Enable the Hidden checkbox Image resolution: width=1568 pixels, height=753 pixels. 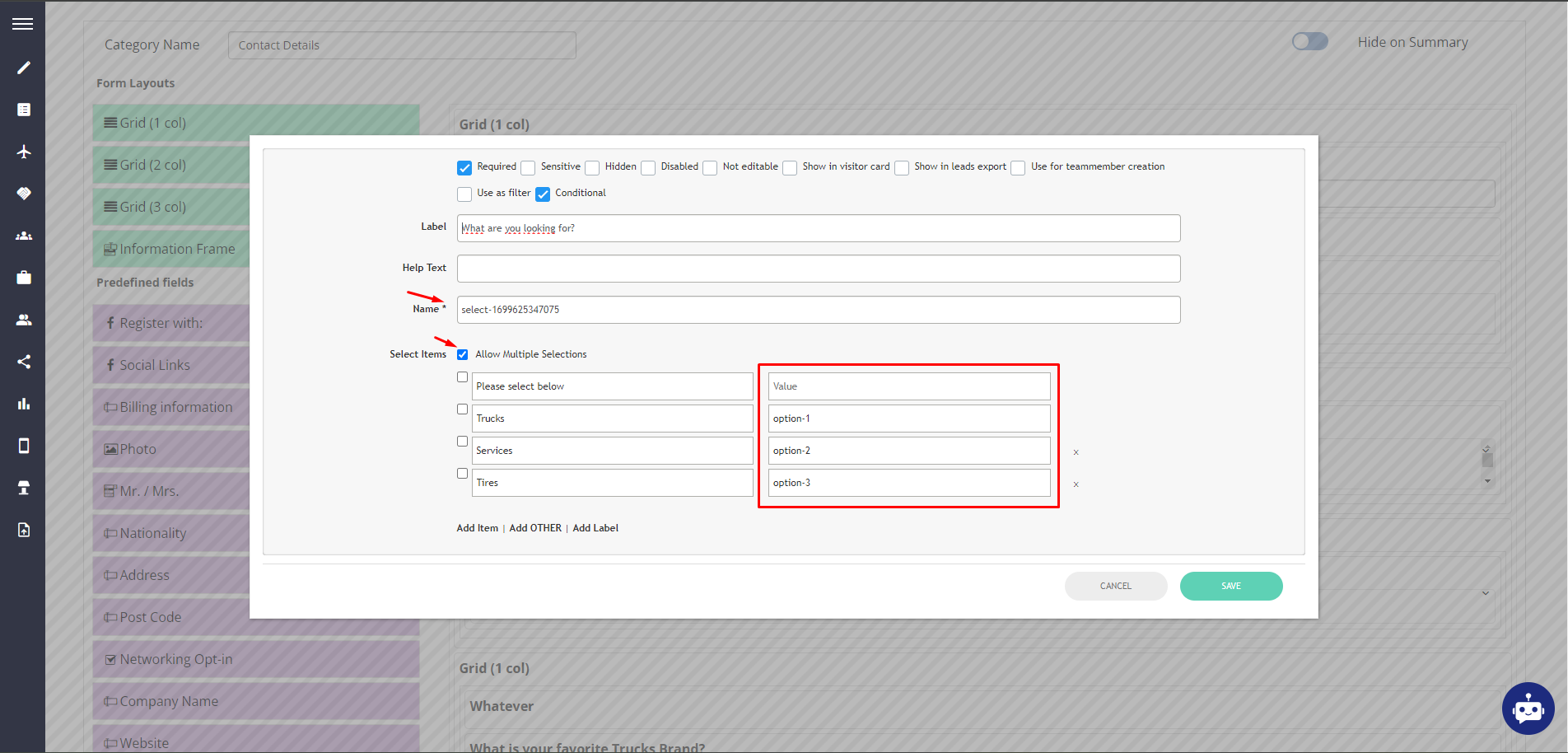(591, 167)
